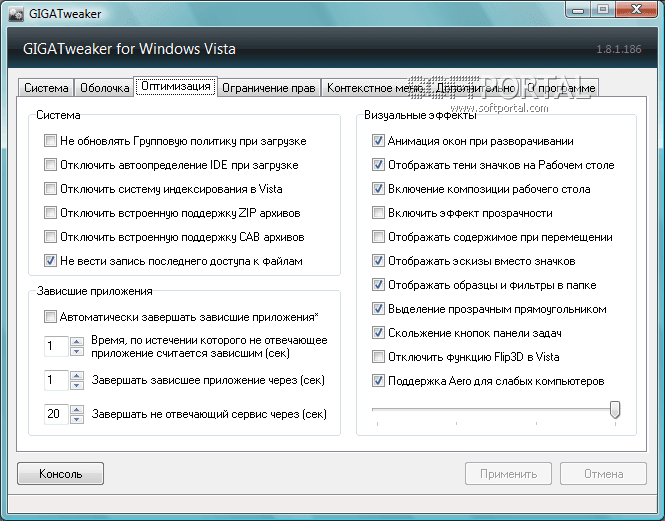
Task: Open the Ограничение прав tab
Action: point(269,88)
